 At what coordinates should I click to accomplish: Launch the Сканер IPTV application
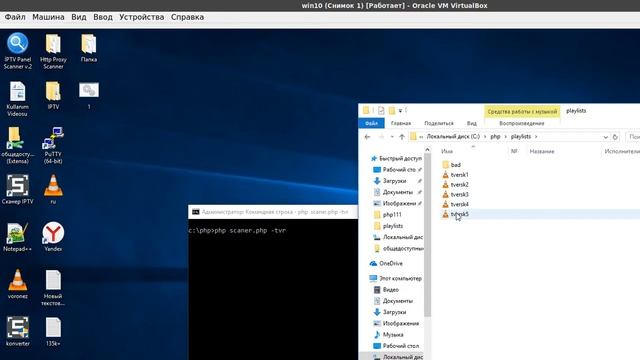click(x=18, y=189)
